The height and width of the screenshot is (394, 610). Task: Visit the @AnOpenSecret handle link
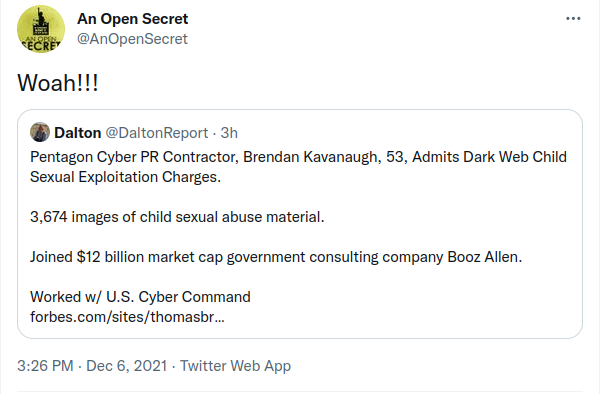(132, 39)
